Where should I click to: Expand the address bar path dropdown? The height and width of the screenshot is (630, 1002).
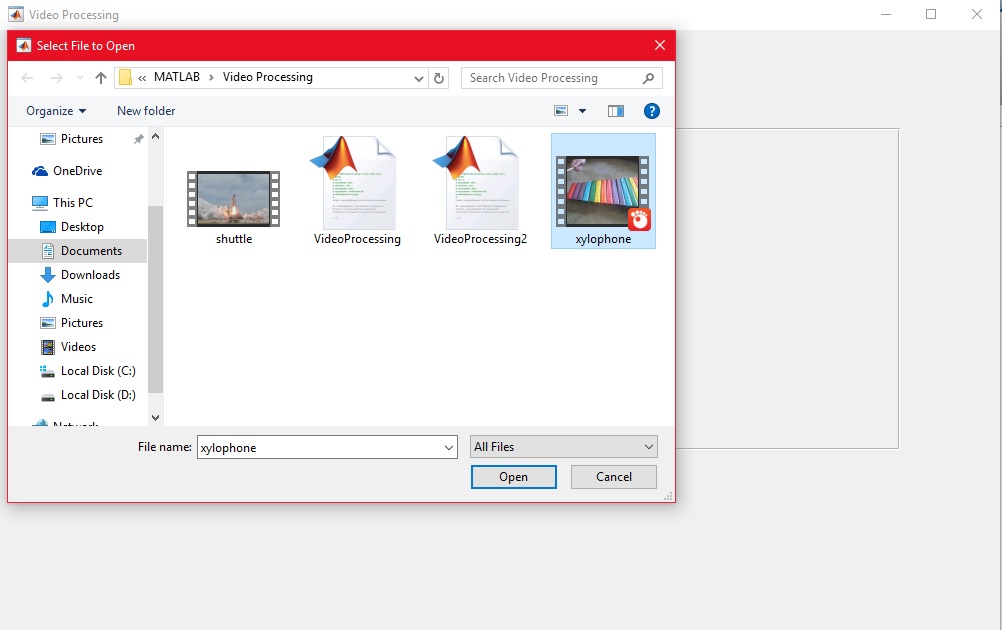click(419, 78)
